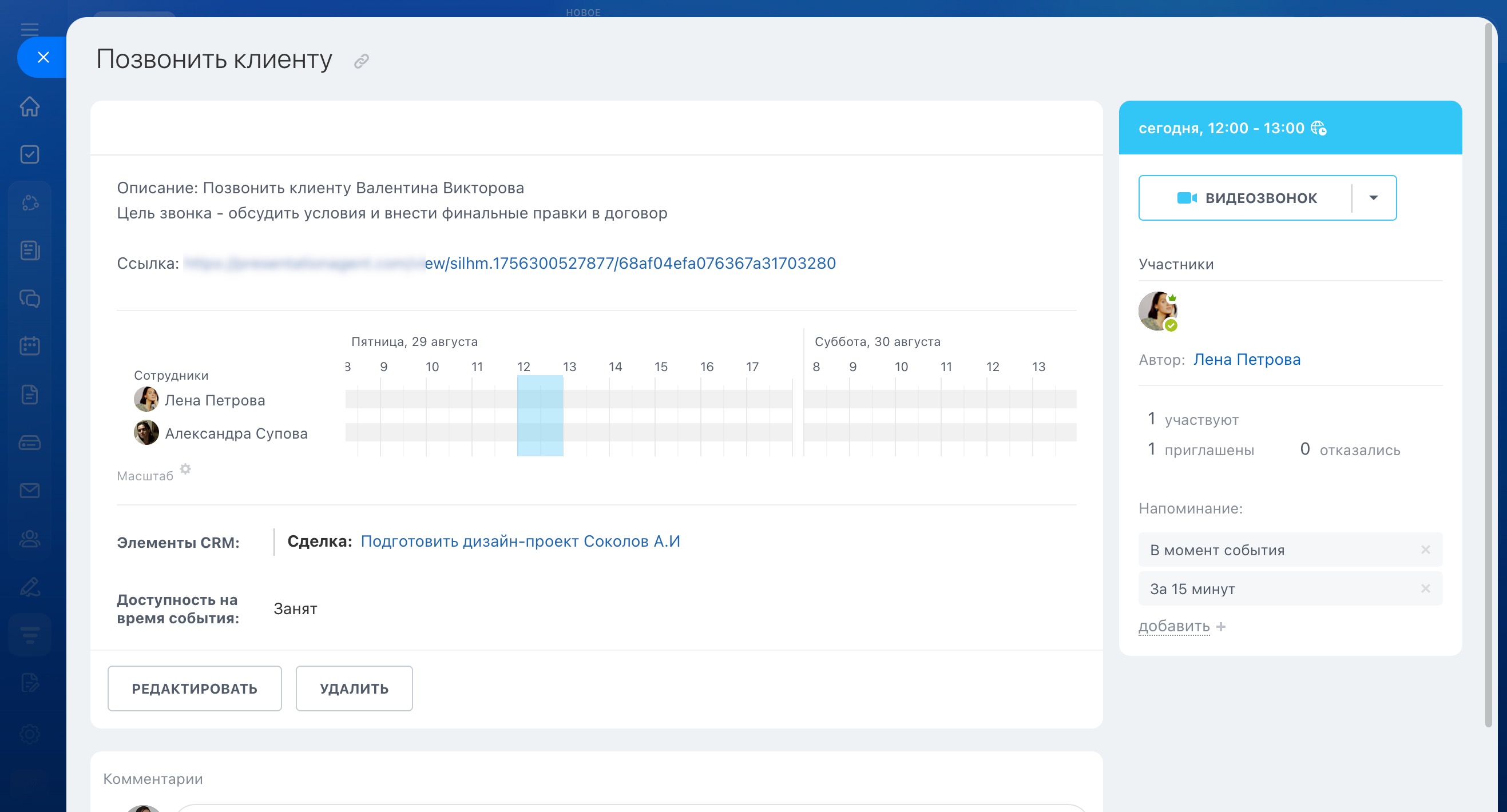This screenshot has width=1507, height=812.
Task: Open the collaboration circles icon in sidebar
Action: click(29, 203)
